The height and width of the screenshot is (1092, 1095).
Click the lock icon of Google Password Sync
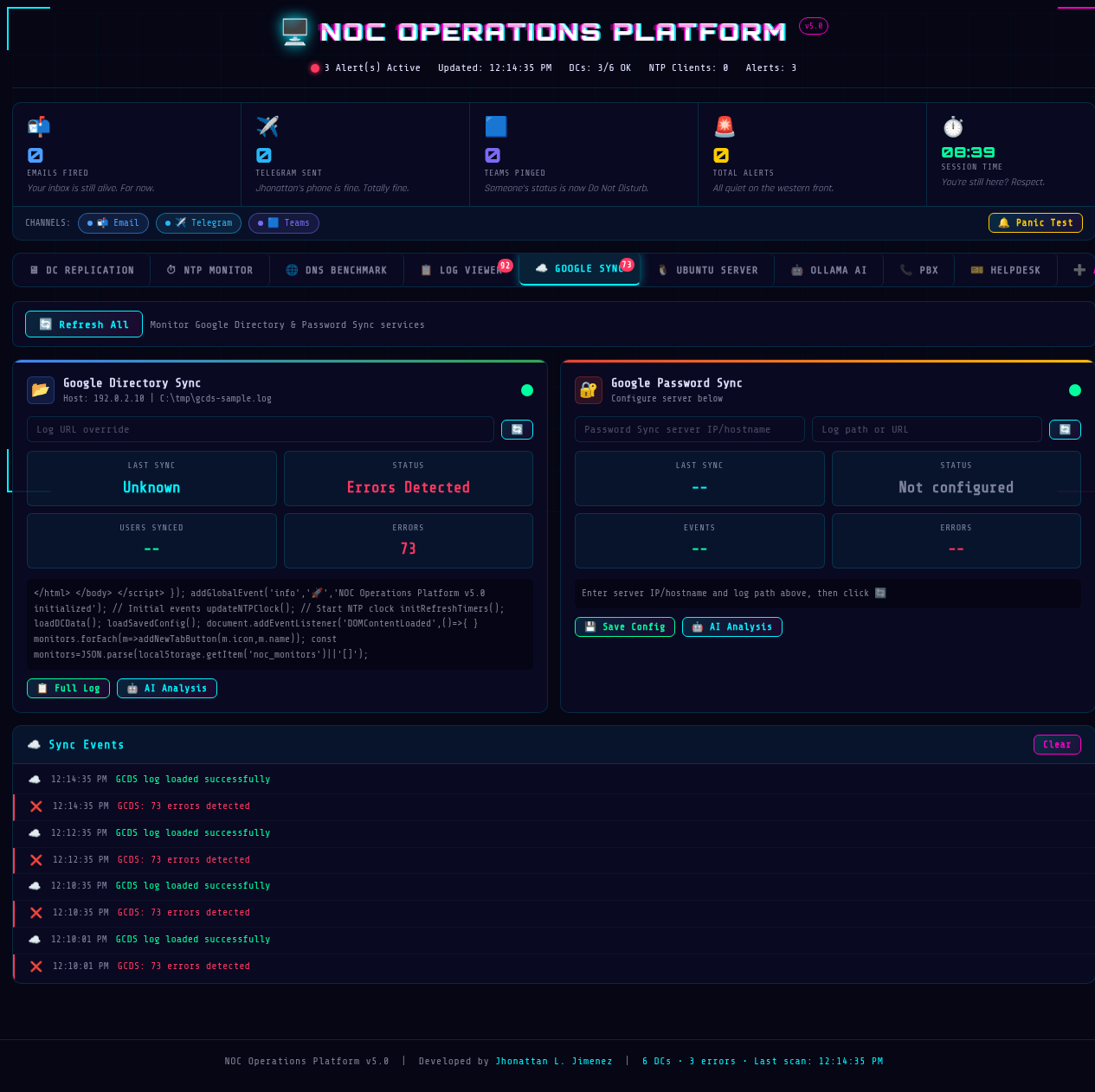pos(589,390)
